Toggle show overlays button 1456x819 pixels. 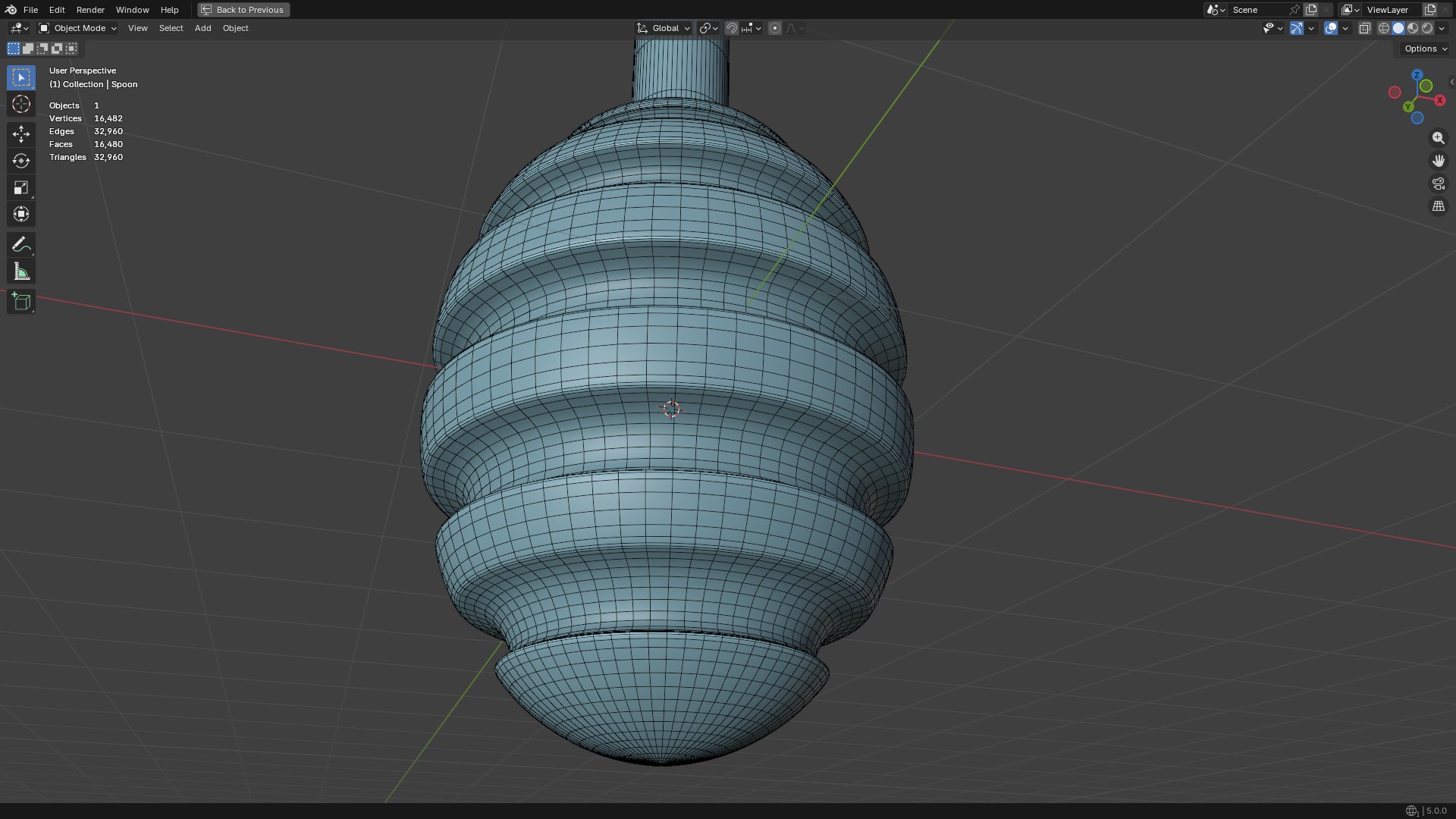pyautogui.click(x=1331, y=28)
